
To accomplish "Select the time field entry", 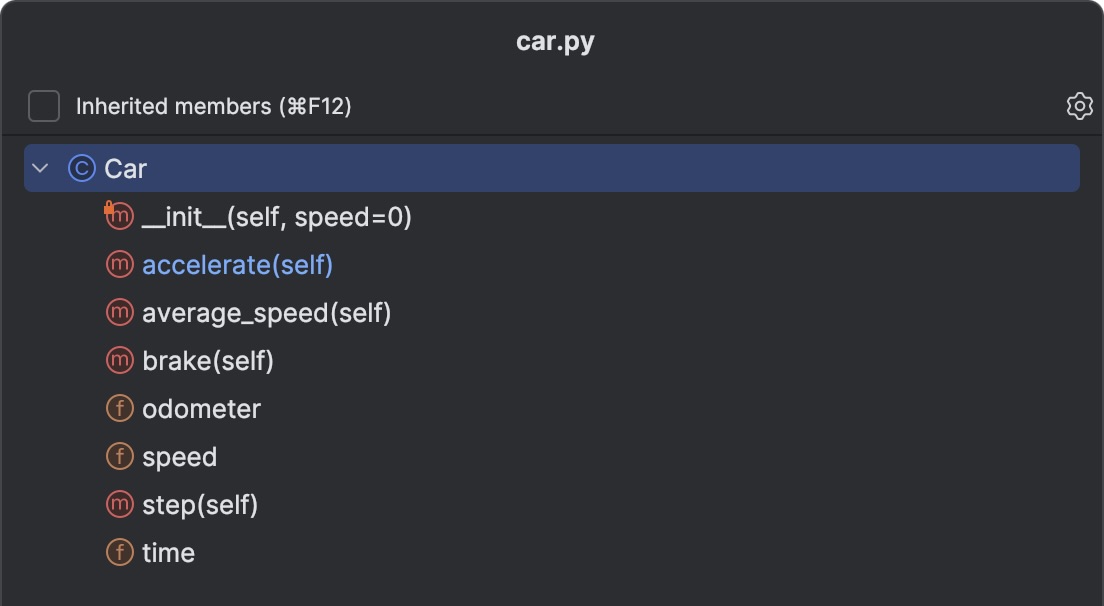I will (x=170, y=552).
